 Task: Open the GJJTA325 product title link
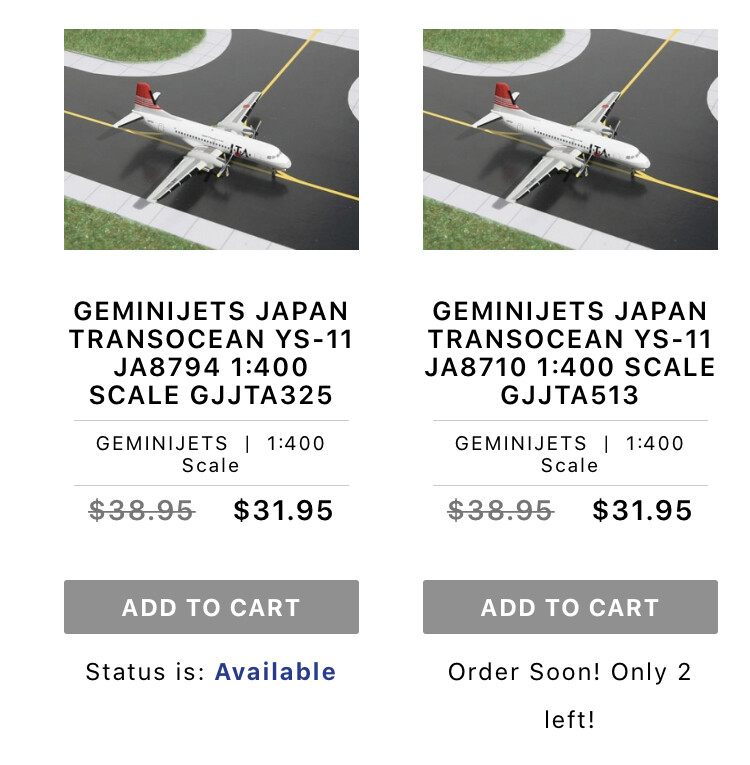[x=211, y=353]
